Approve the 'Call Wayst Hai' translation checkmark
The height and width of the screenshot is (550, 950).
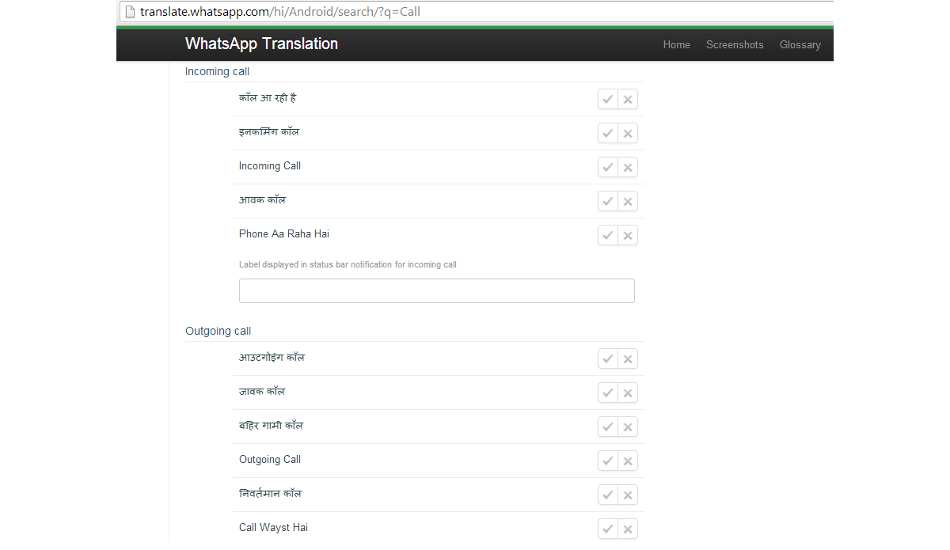(x=608, y=529)
